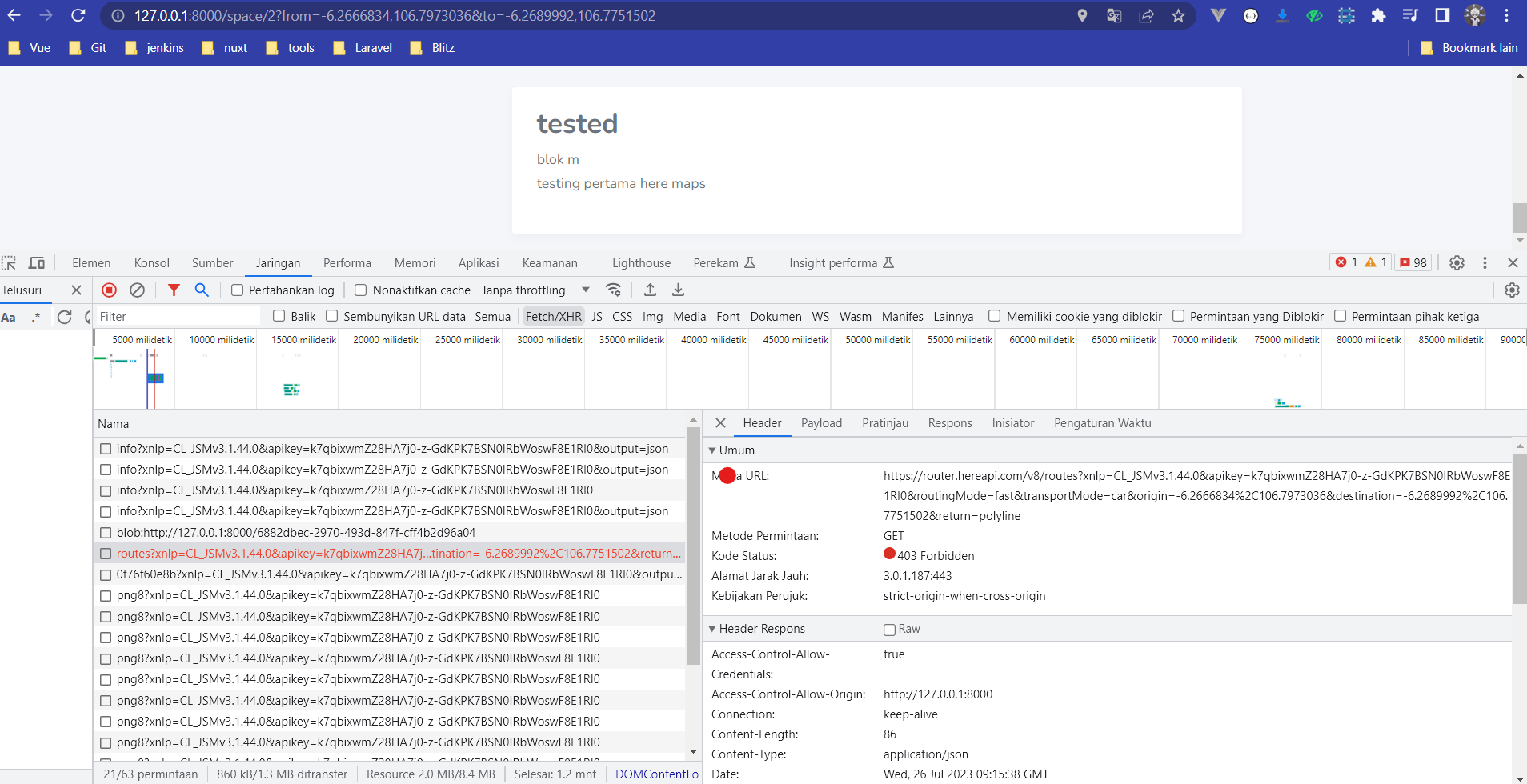This screenshot has height=784, width=1527.
Task: Open Bookmark lain folder
Action: pos(1469,48)
